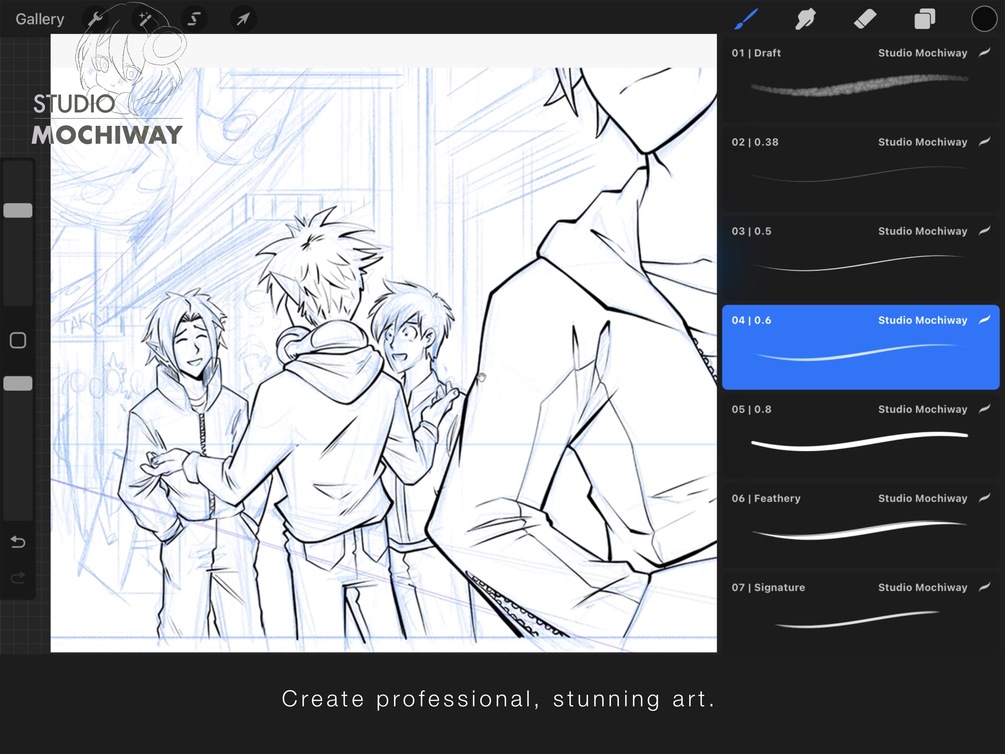Click the stroke icon on the Draft brush row

(x=984, y=53)
